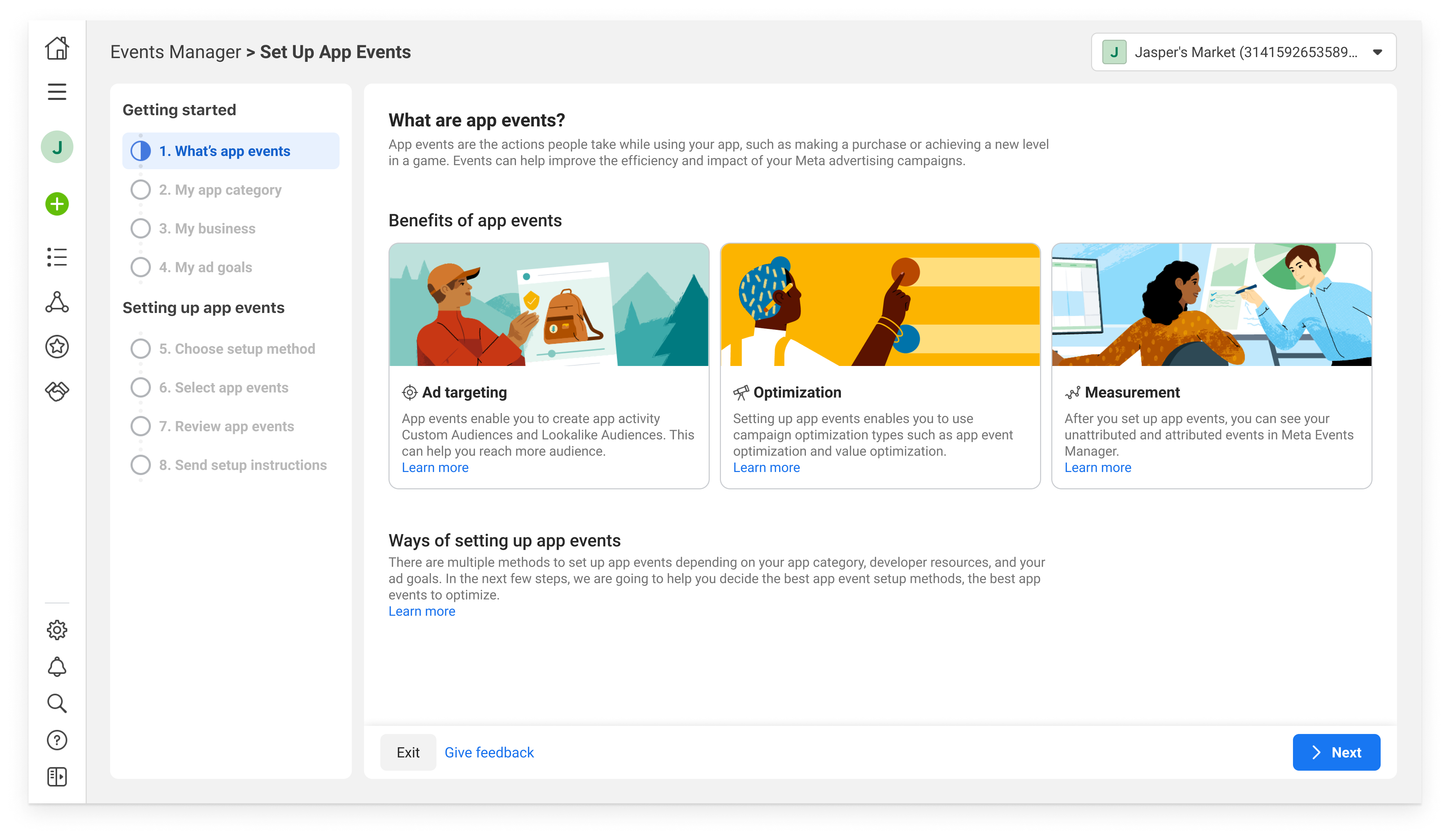Click the notifications bell icon
The image size is (1450, 840).
tap(57, 667)
